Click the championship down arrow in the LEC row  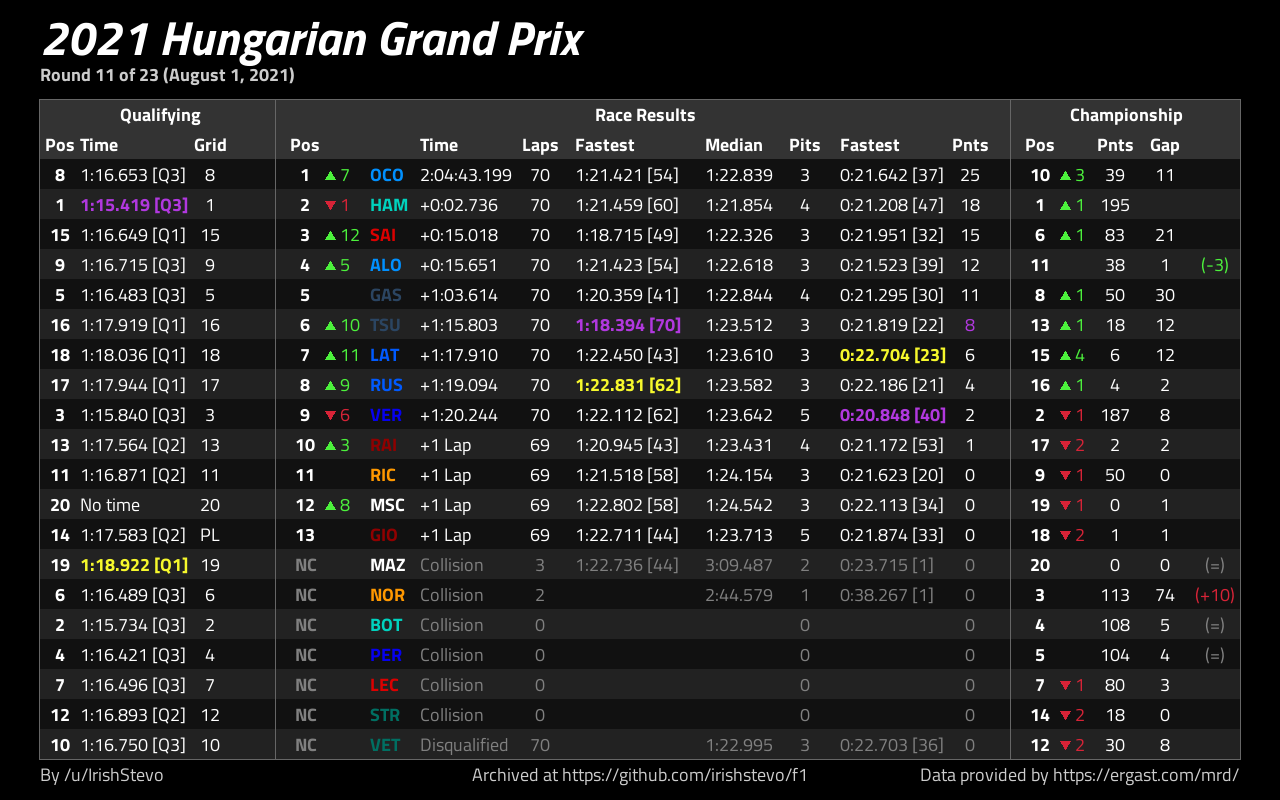tap(1065, 686)
